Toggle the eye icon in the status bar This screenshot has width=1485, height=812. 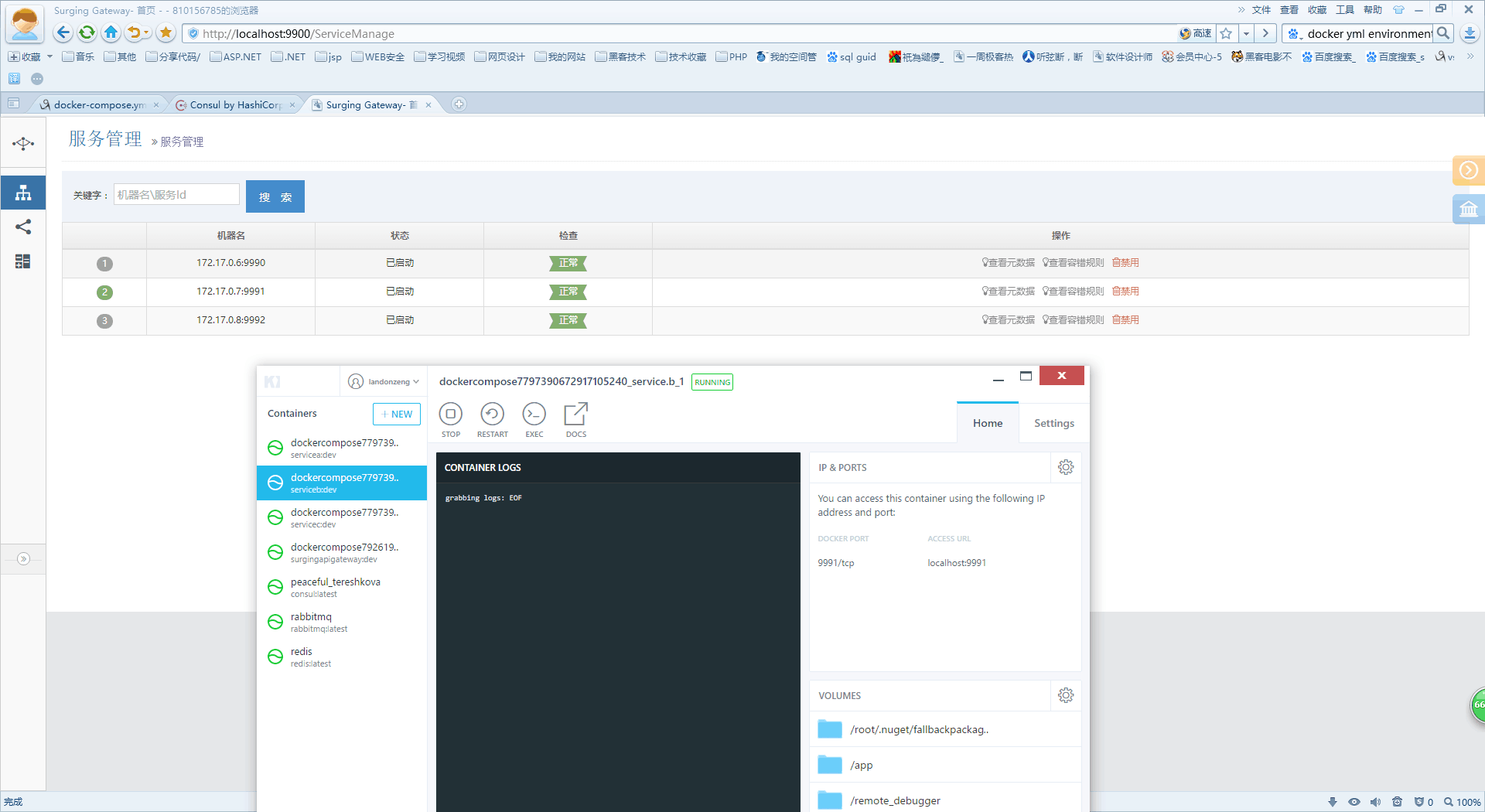coord(1354,802)
